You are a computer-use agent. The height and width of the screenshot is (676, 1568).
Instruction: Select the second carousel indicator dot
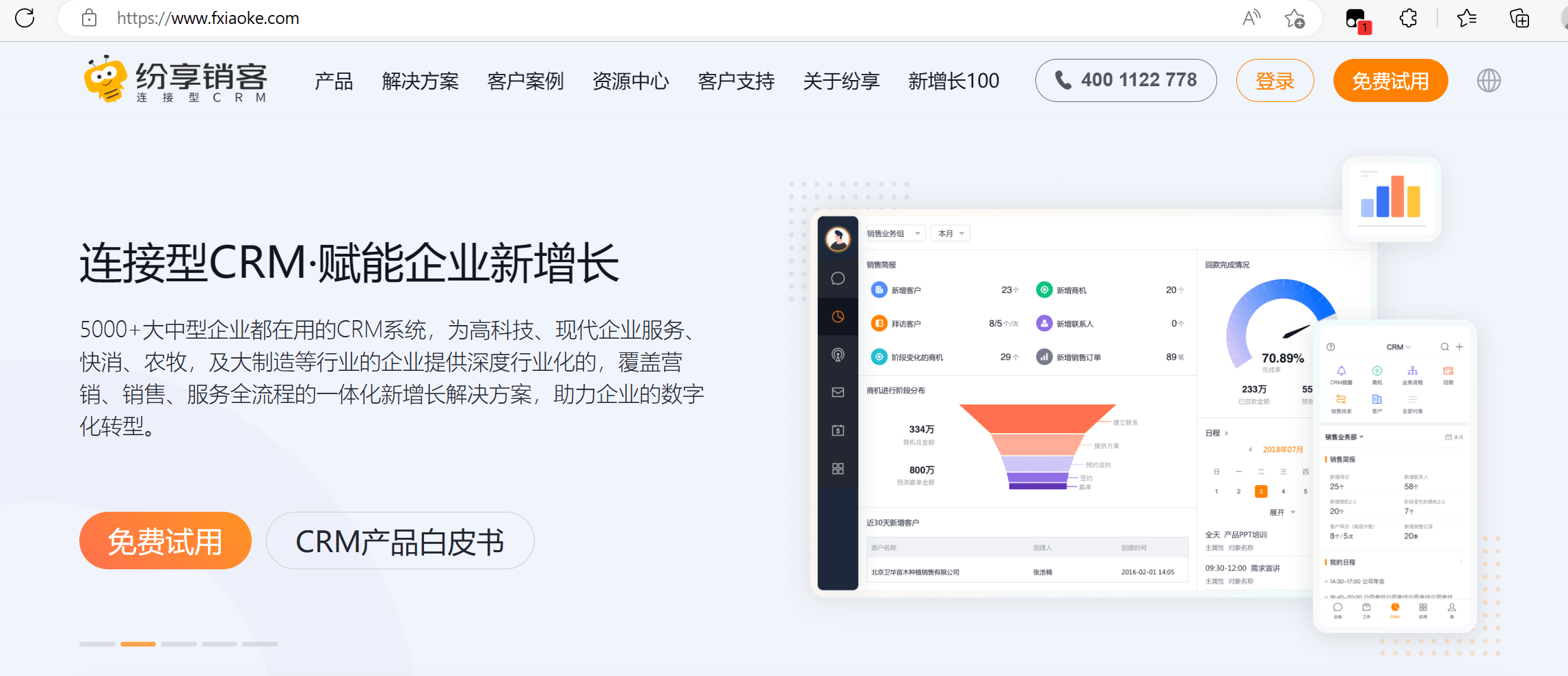coord(137,644)
